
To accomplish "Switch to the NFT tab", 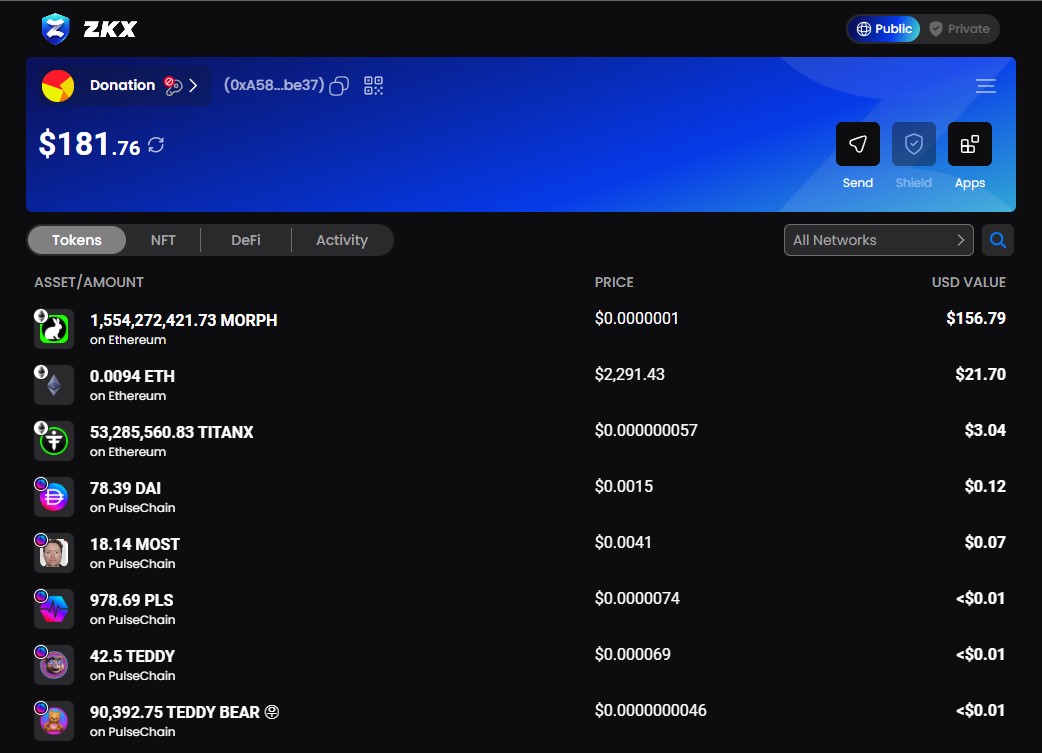I will [x=163, y=240].
